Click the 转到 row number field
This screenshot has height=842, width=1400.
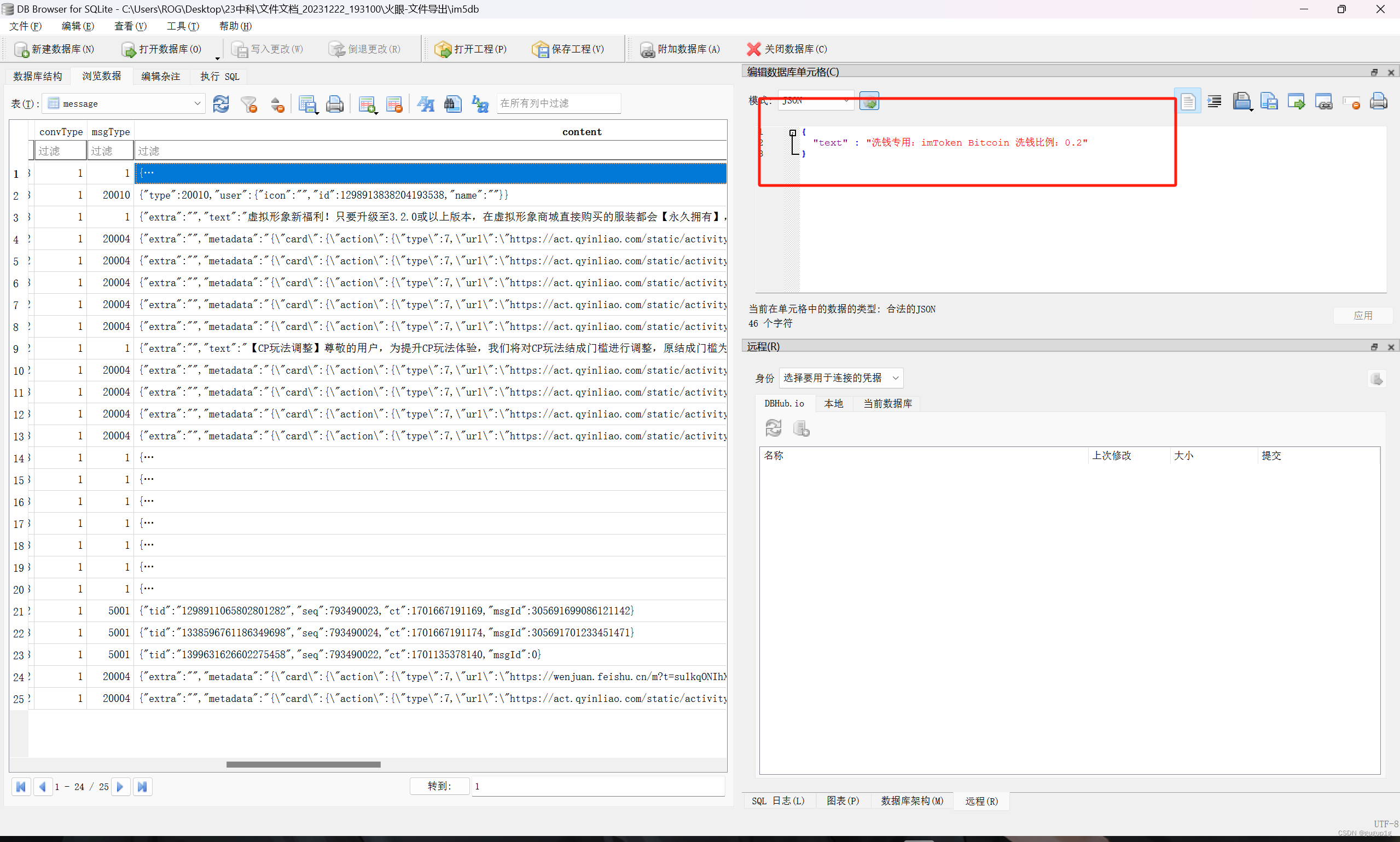coord(599,786)
